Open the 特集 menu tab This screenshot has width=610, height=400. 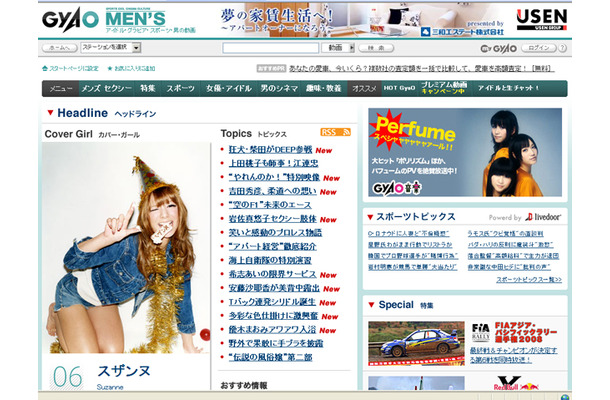tap(148, 88)
